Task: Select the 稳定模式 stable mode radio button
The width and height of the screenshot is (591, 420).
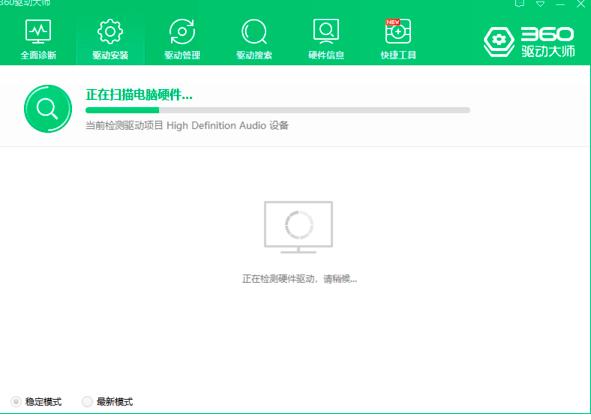Action: click(16, 402)
